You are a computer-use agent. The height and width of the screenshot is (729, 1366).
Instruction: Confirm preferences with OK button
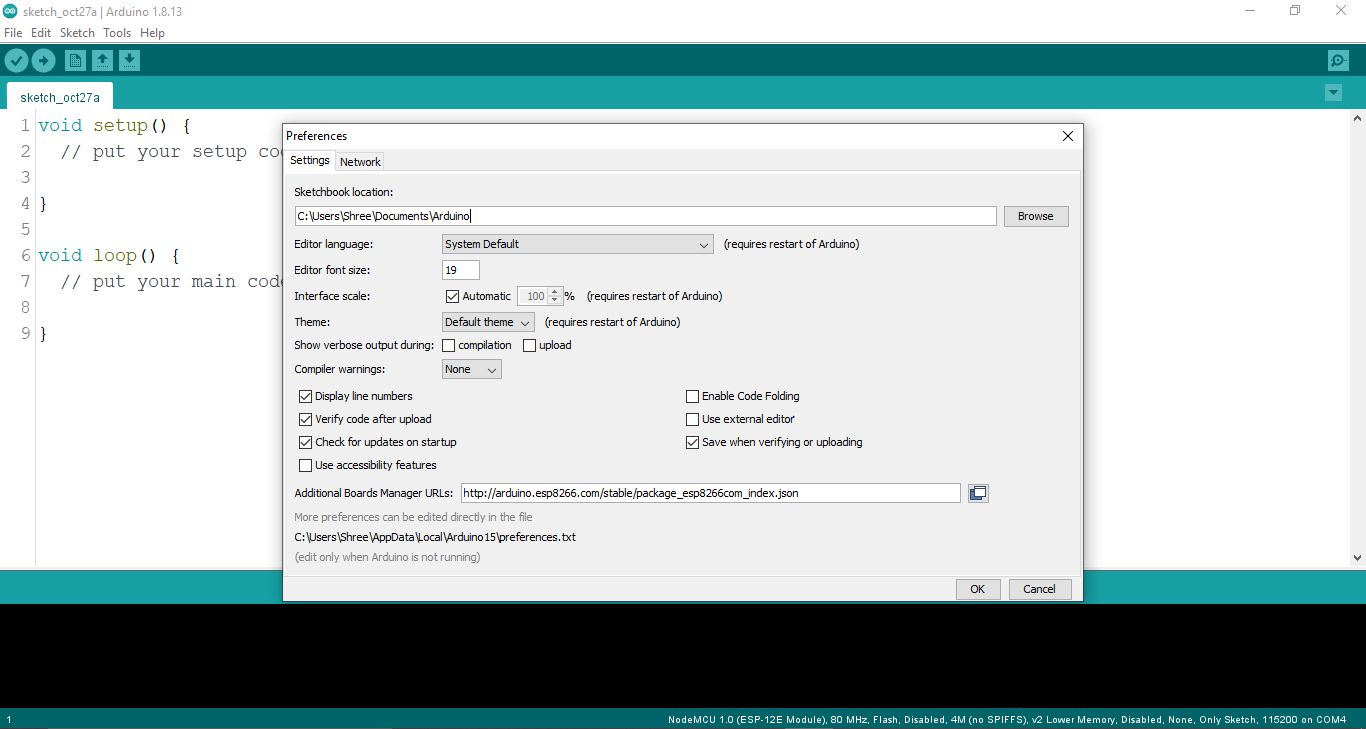[x=978, y=589]
